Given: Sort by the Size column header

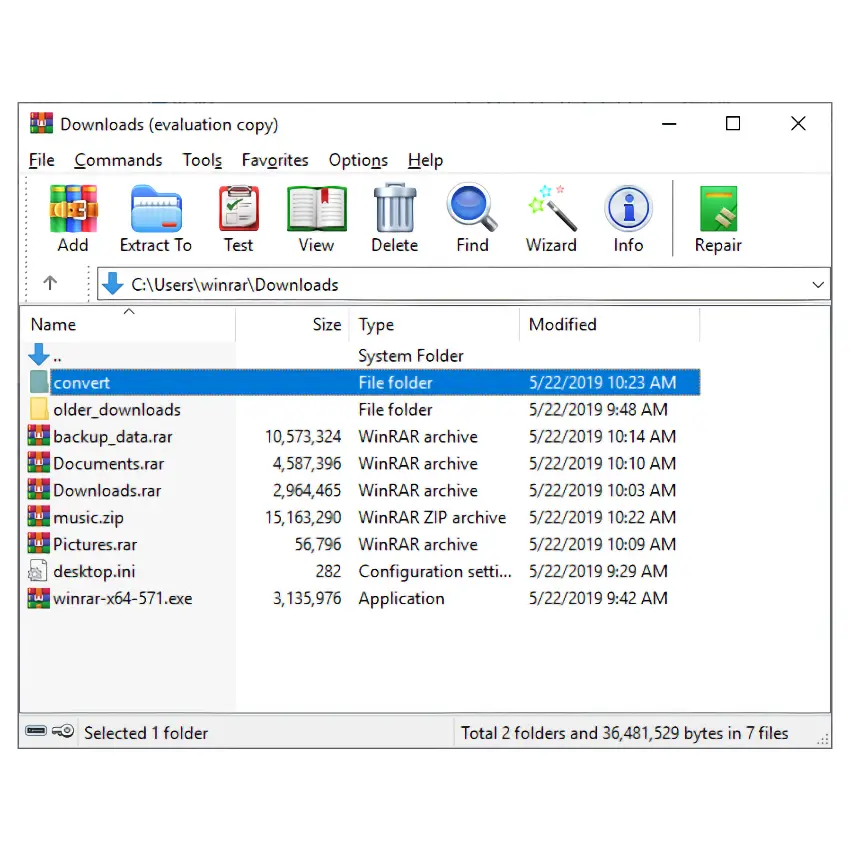Looking at the screenshot, I should [293, 324].
